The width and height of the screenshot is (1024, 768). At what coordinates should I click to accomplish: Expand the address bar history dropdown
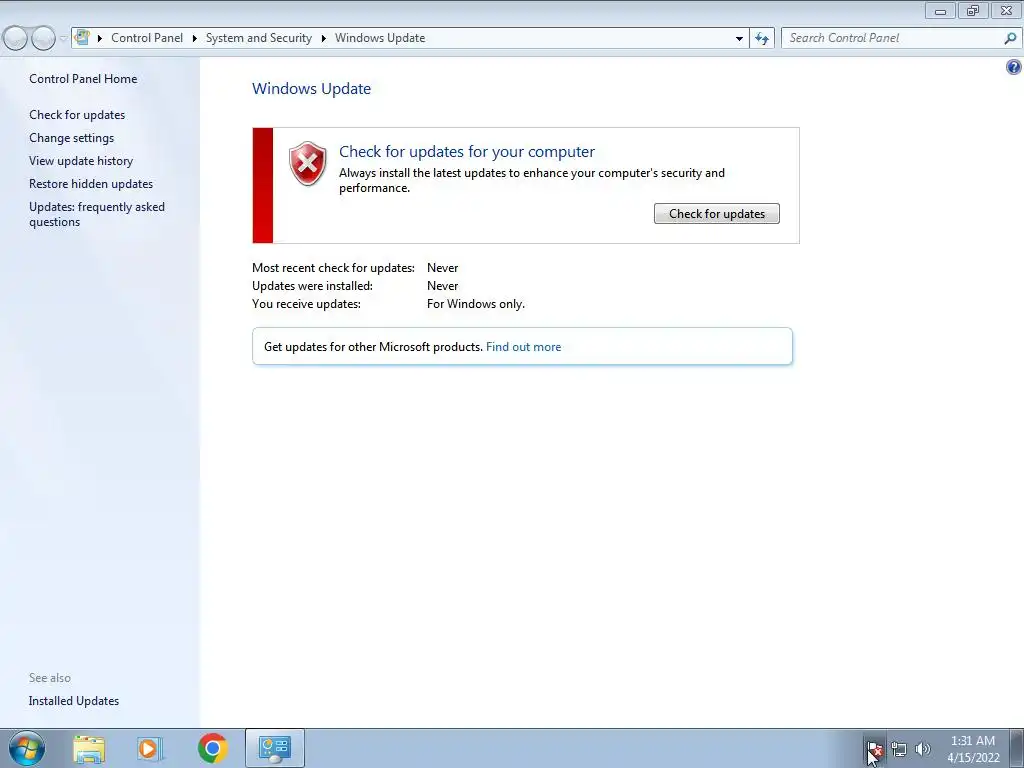tap(739, 39)
